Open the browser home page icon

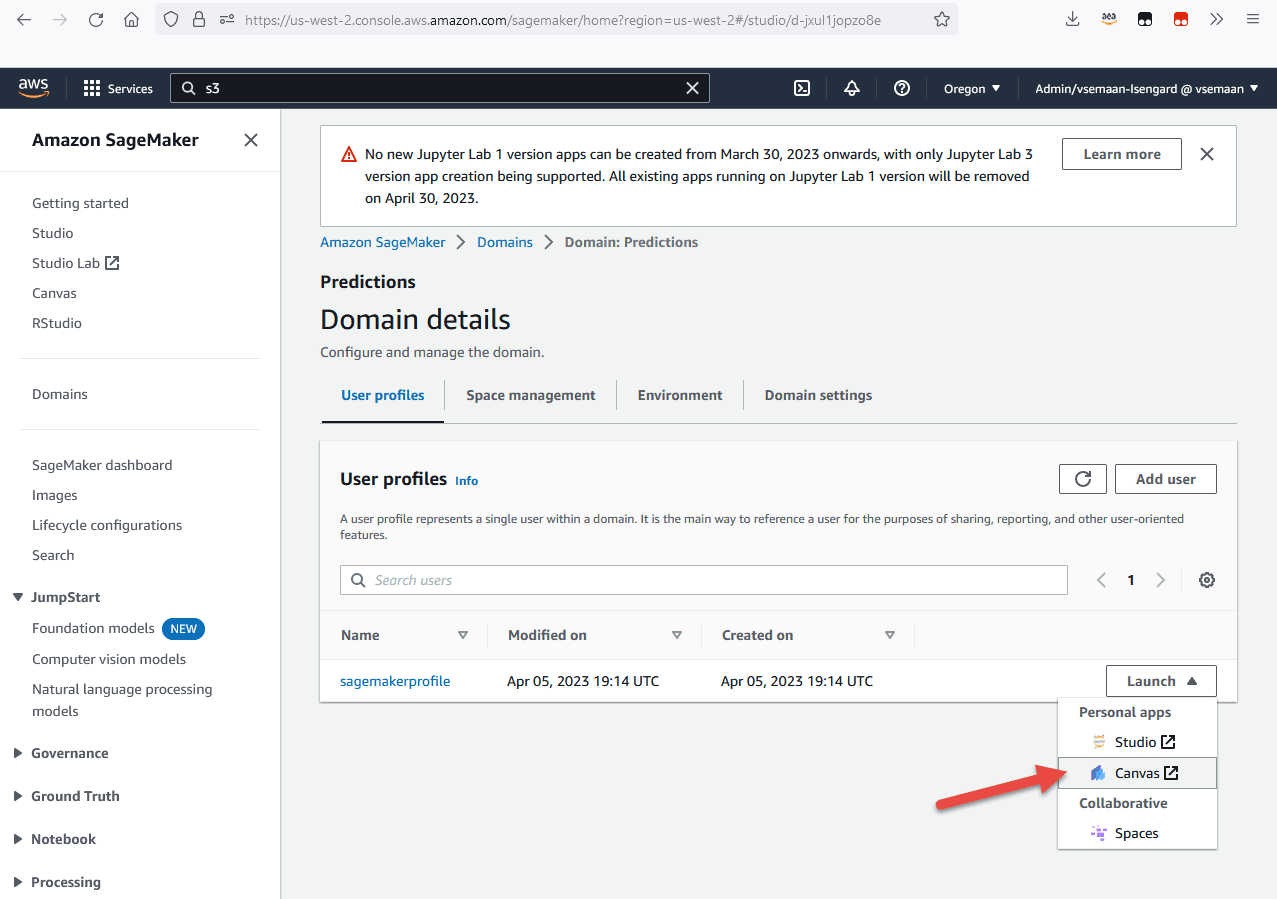[131, 19]
